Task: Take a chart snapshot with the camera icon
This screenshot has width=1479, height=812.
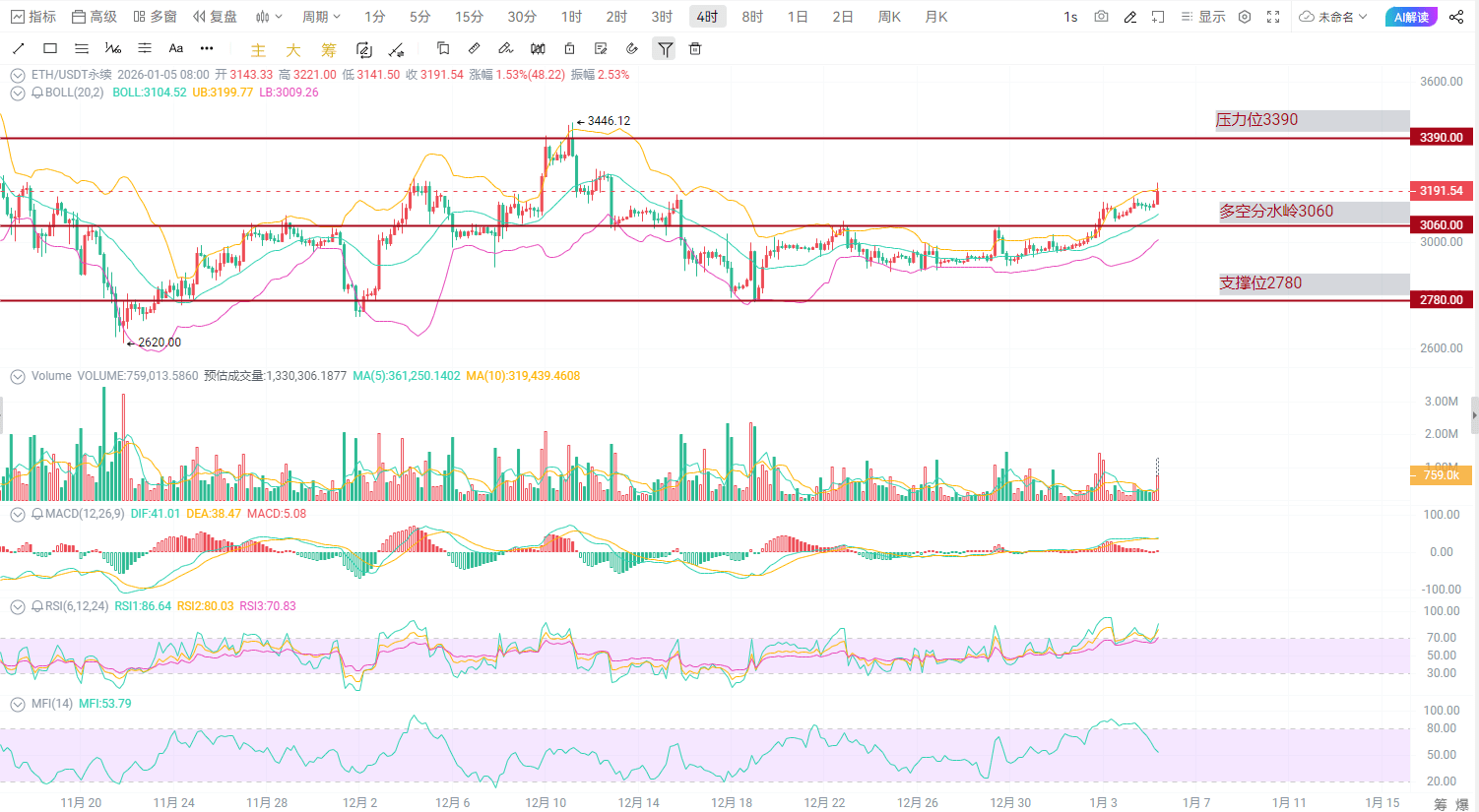Action: coord(1101,17)
